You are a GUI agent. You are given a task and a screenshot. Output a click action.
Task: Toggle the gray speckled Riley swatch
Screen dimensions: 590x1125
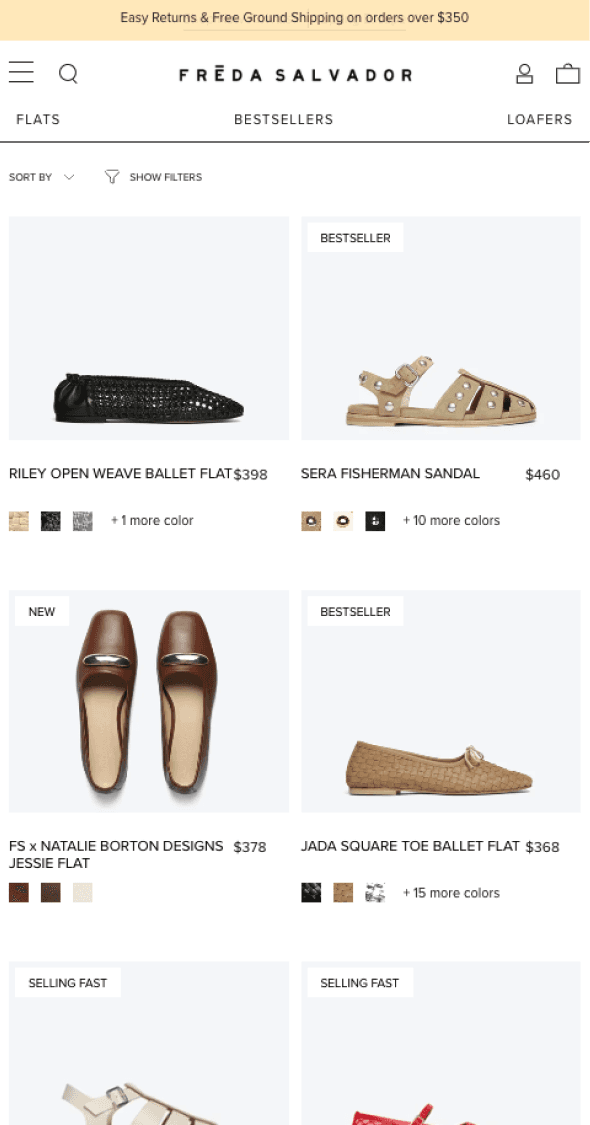(x=82, y=521)
